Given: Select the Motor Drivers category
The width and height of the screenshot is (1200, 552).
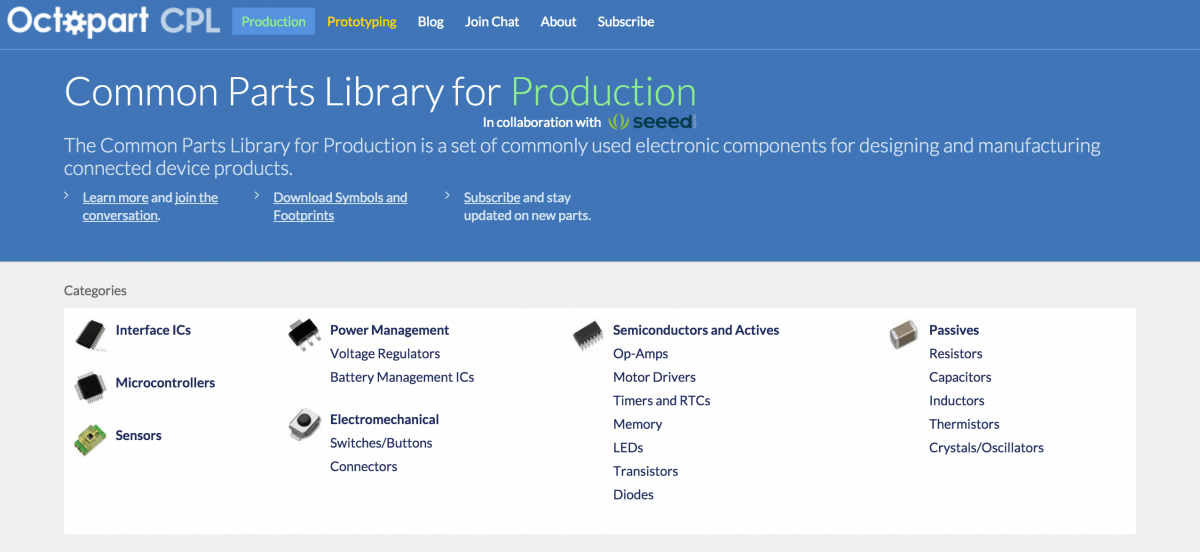Looking at the screenshot, I should coord(654,377).
